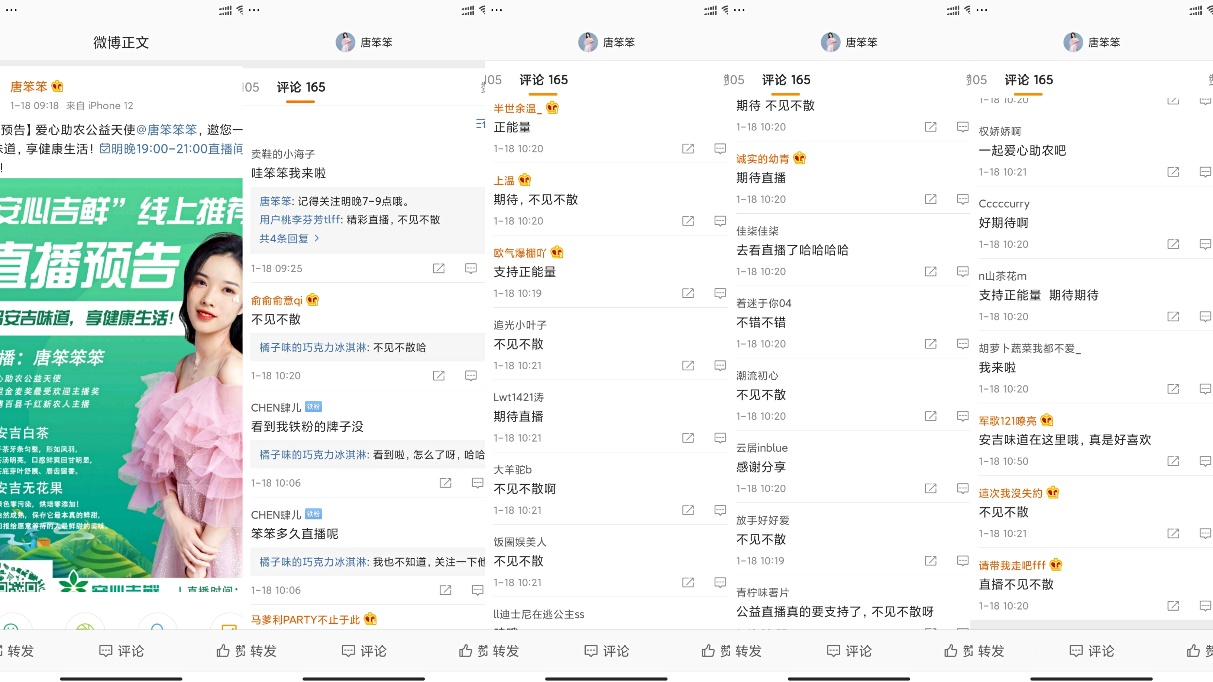Tap repost icon on Cccccurry's comment

[1174, 244]
